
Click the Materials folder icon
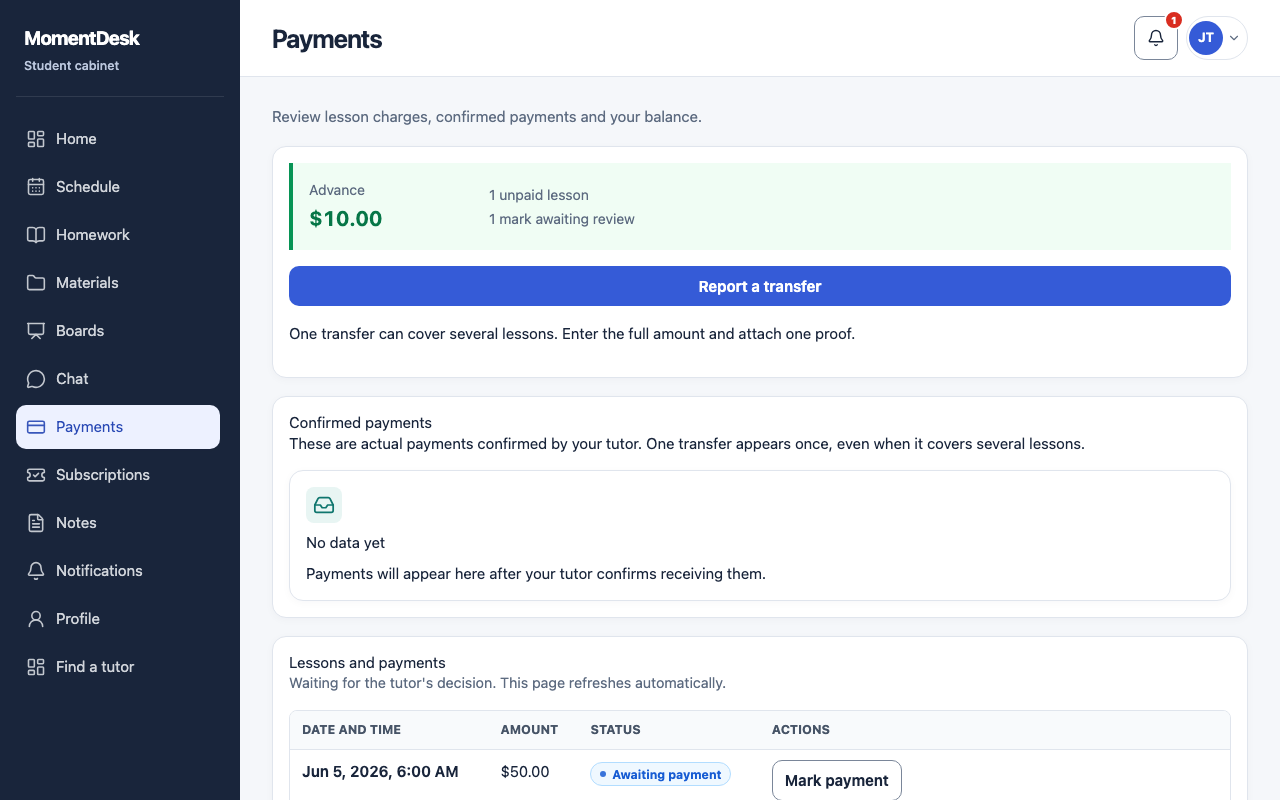(36, 283)
